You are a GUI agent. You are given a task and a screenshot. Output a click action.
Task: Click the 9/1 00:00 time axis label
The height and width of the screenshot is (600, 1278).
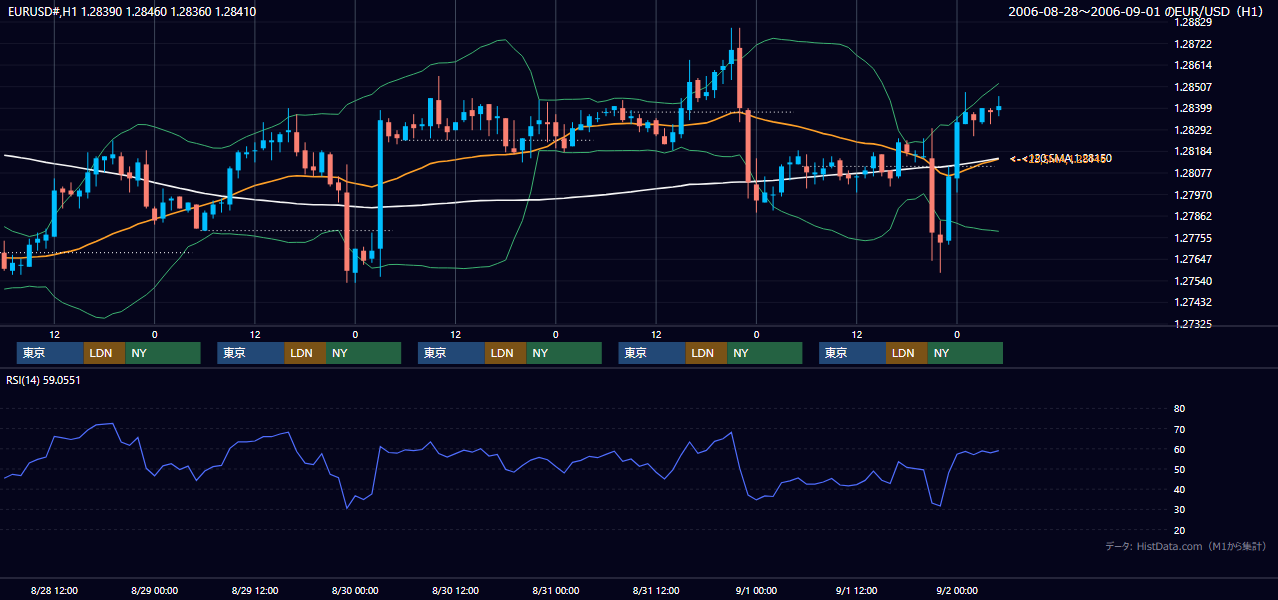click(x=756, y=590)
